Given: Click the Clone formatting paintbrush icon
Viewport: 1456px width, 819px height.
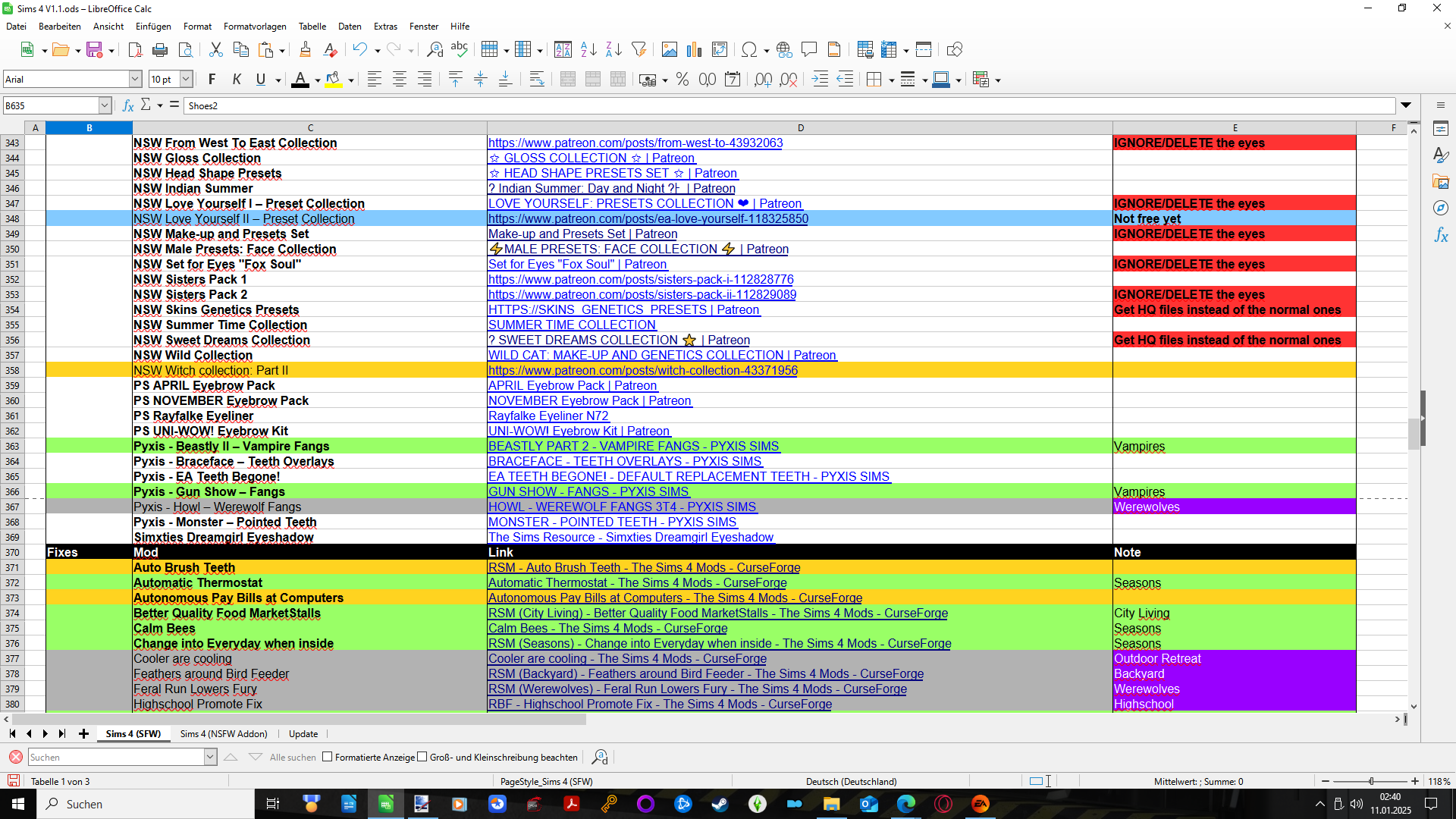Looking at the screenshot, I should (x=305, y=50).
